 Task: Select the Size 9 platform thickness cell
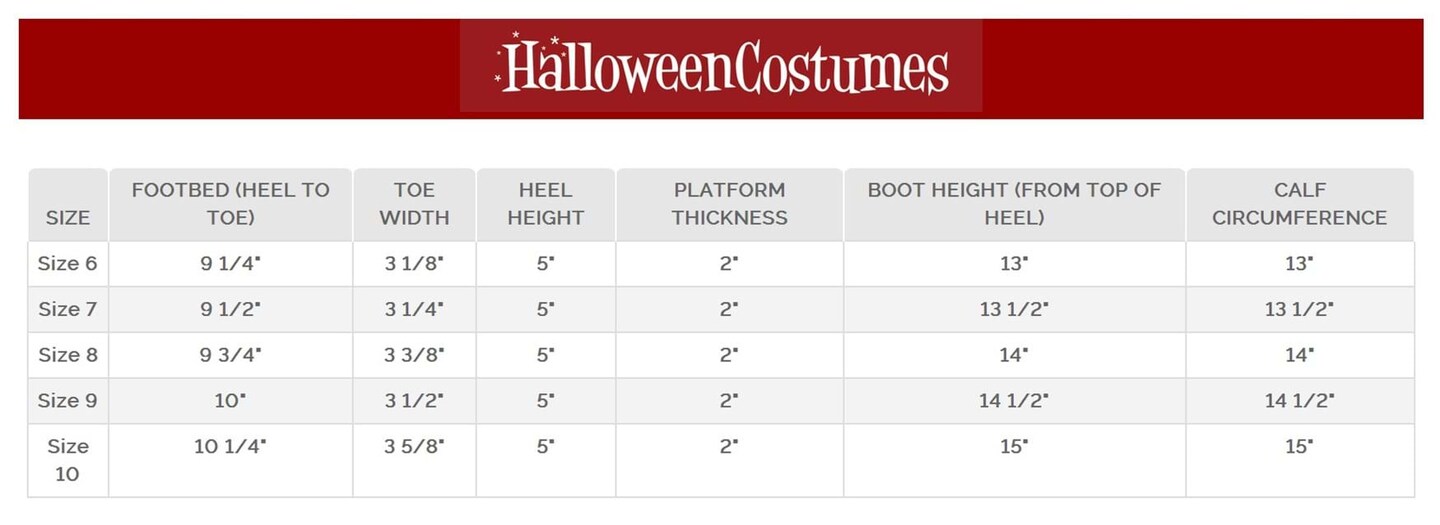click(729, 401)
